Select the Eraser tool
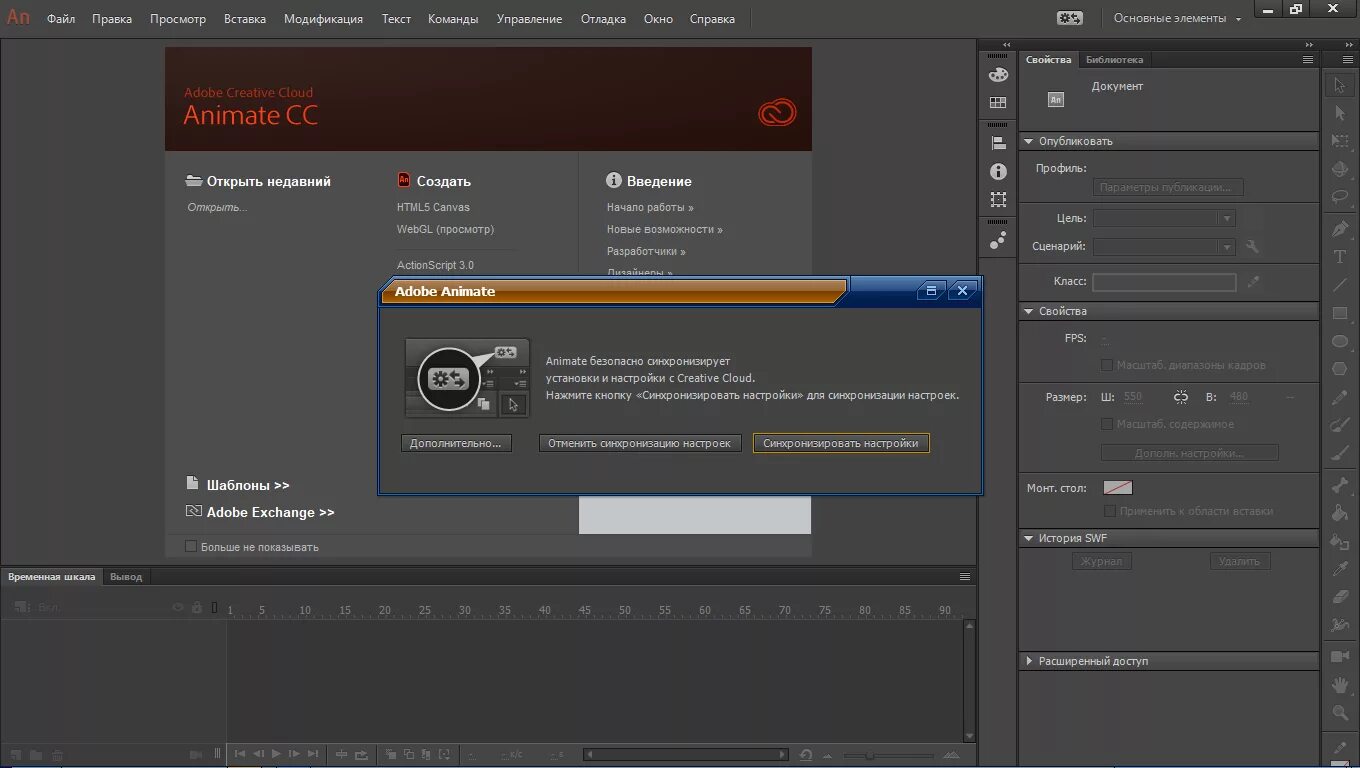The width and height of the screenshot is (1360, 768). click(1340, 597)
